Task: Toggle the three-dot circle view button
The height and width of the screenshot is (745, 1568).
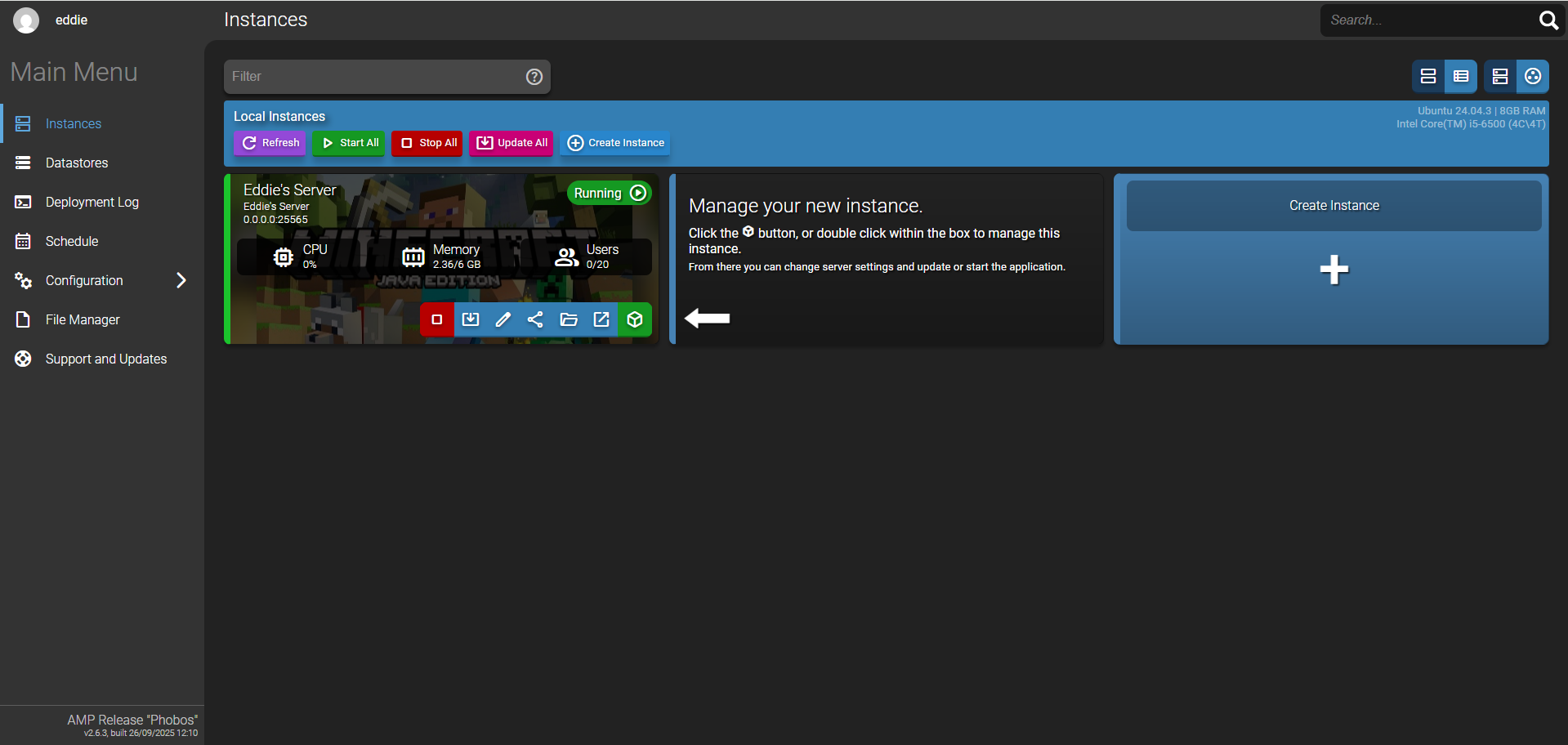Action: [1533, 77]
